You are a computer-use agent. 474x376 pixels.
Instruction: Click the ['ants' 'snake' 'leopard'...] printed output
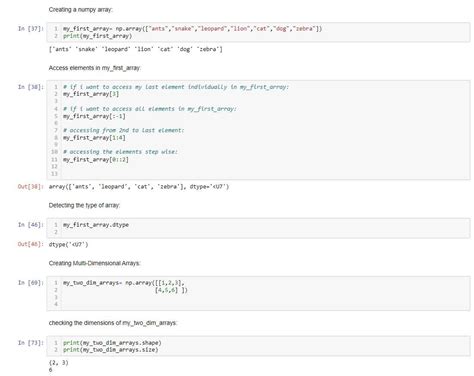[x=135, y=49]
